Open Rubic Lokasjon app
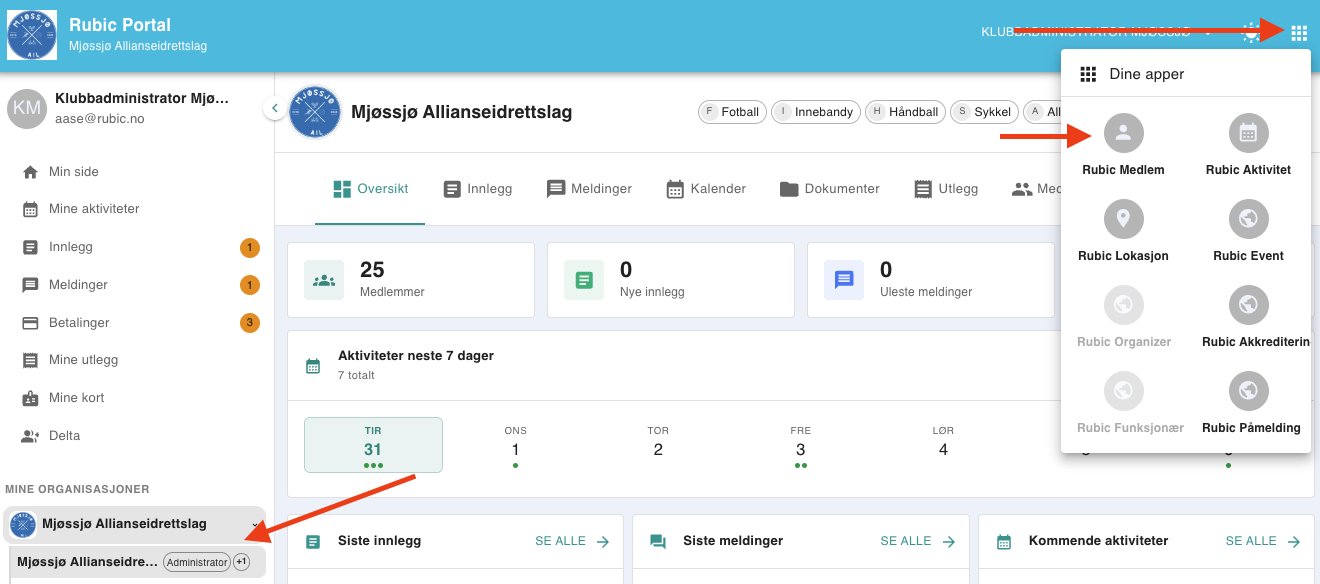1320x584 pixels. click(1123, 232)
